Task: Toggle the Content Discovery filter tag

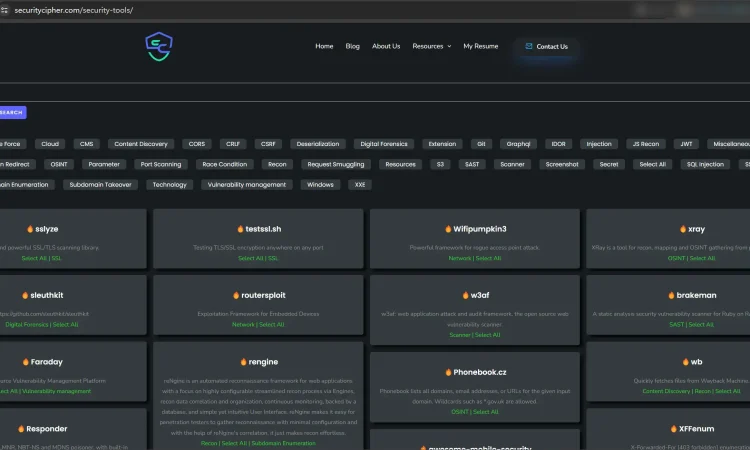Action: coord(141,144)
